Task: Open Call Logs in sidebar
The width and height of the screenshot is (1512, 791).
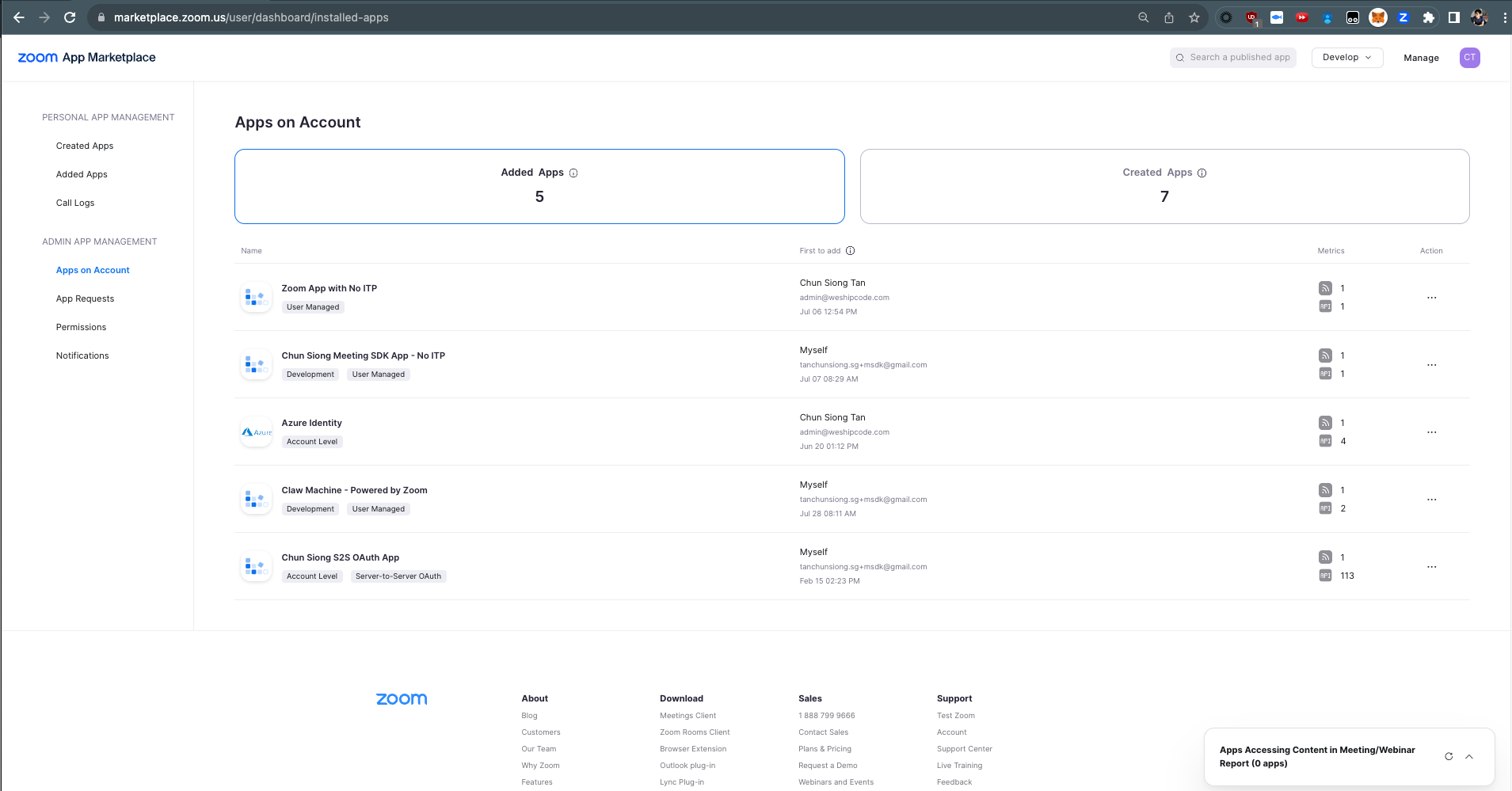Action: [75, 203]
